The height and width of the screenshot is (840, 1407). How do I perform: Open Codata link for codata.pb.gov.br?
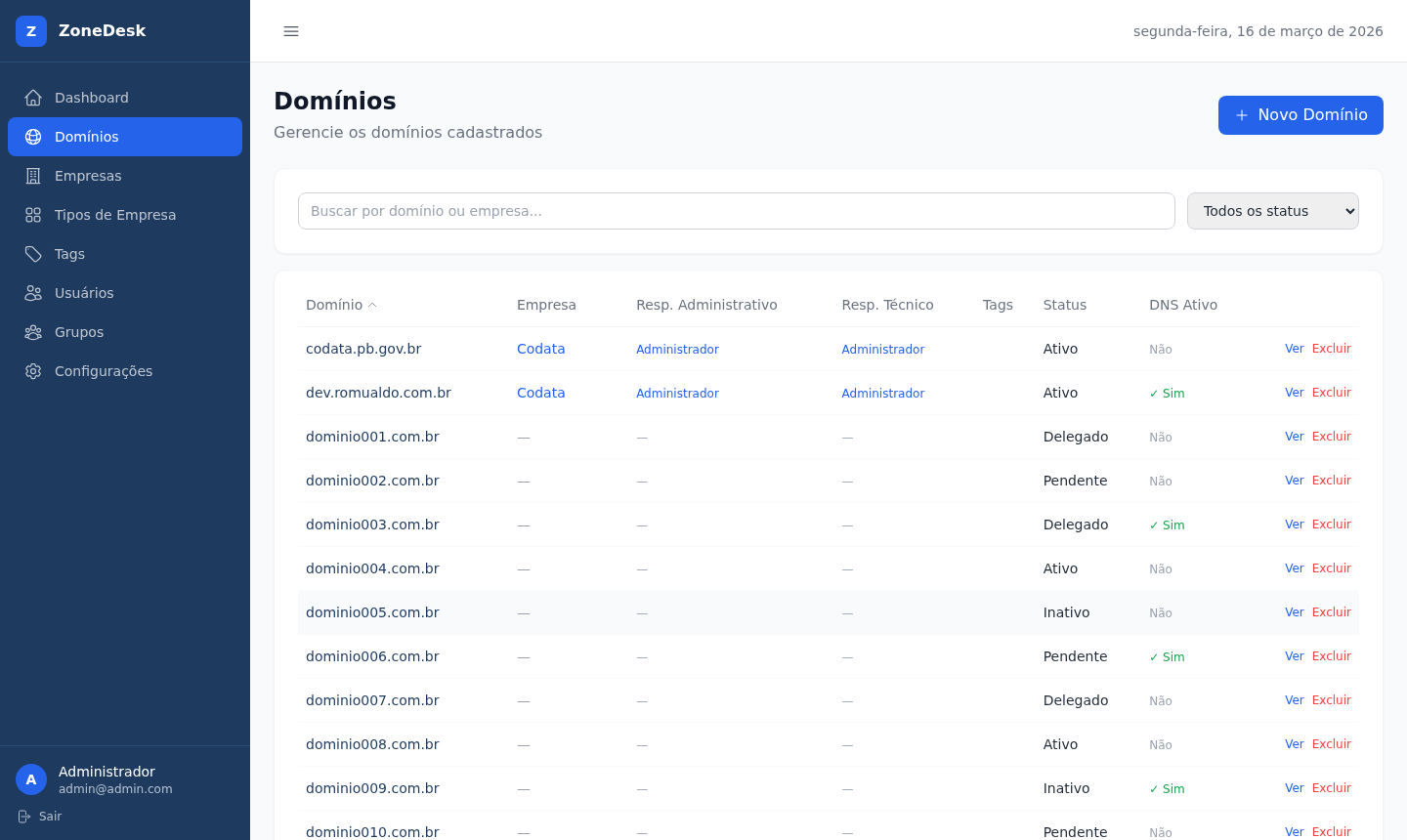pyautogui.click(x=540, y=349)
